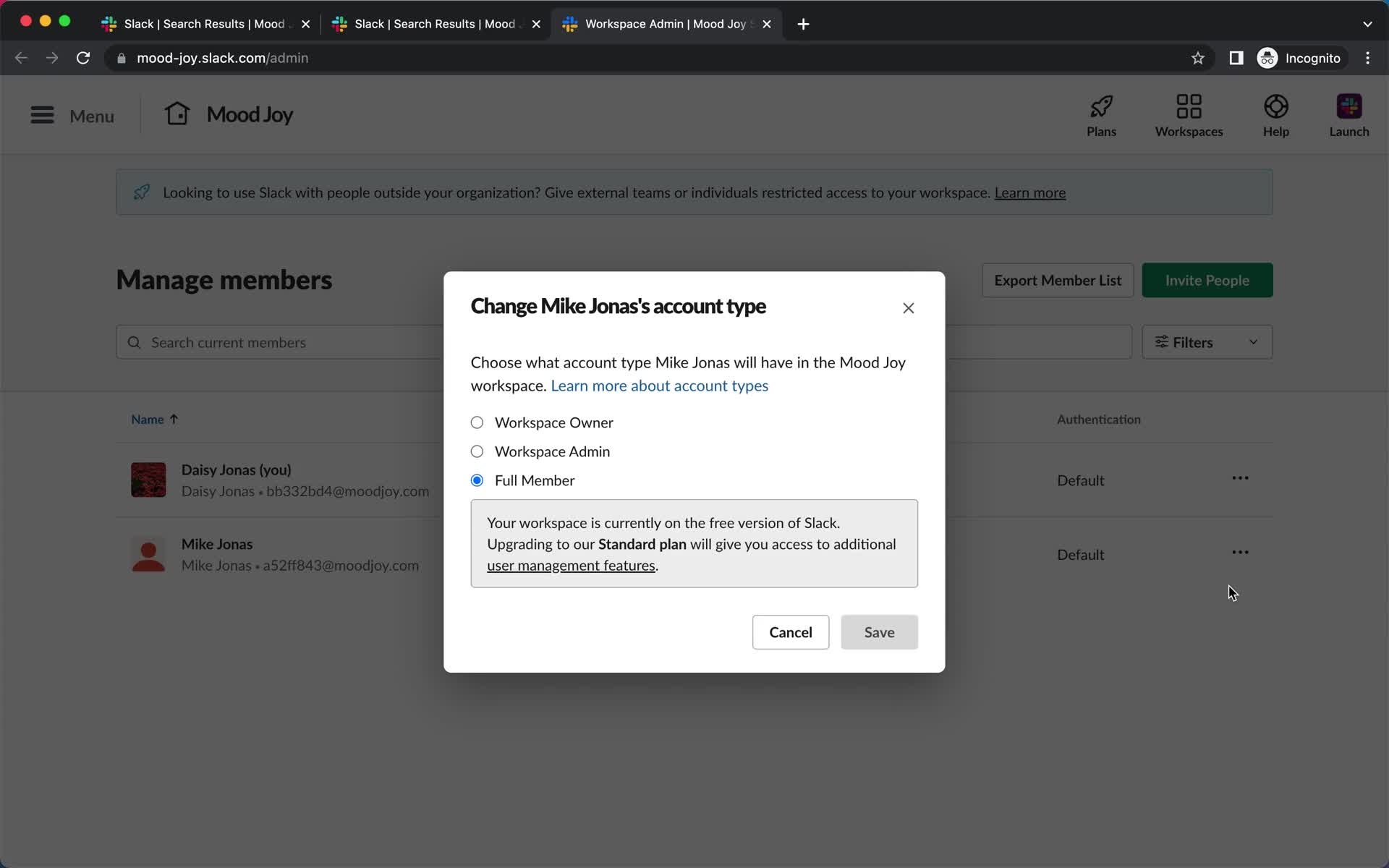
Task: Click Incognito profile icon in browser
Action: [x=1267, y=57]
